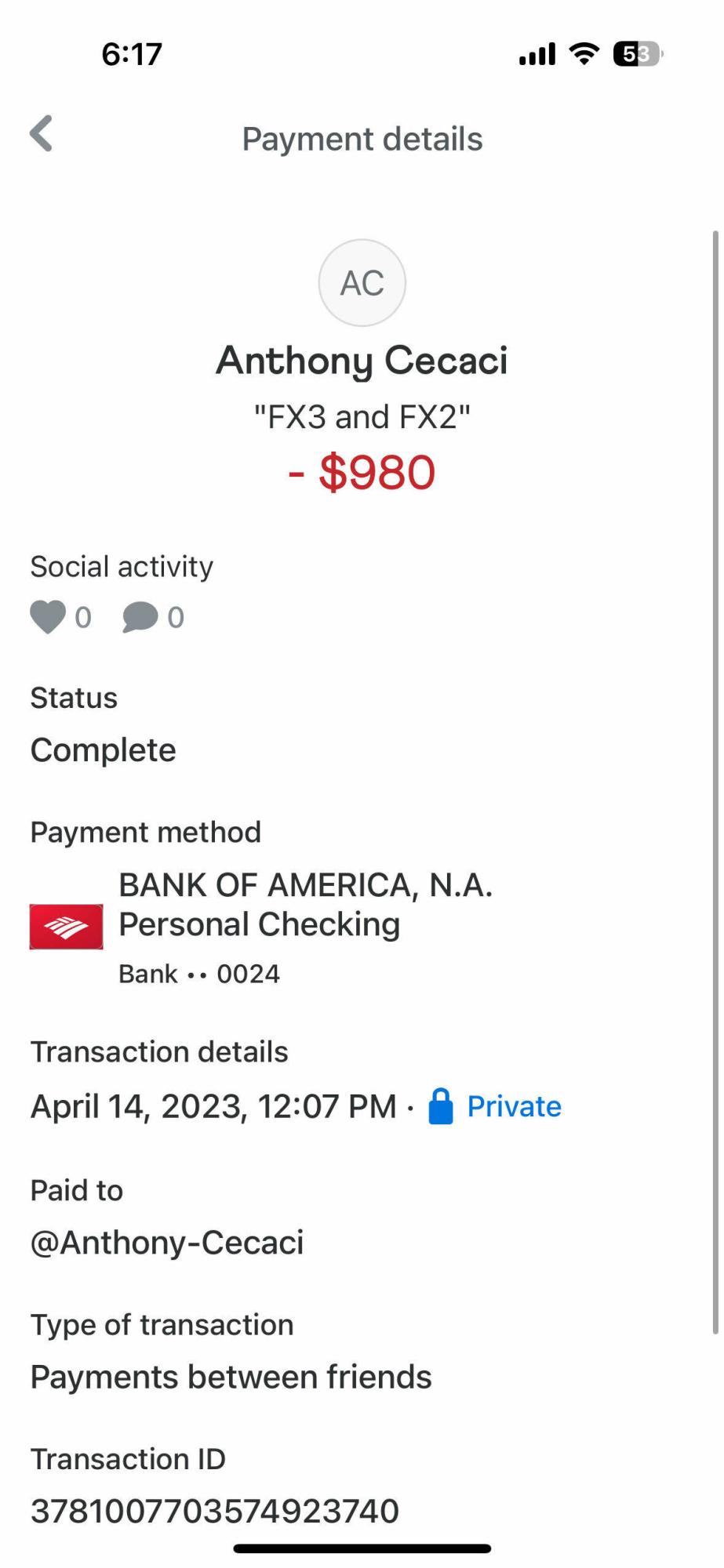Tap the "FX3 and FX2" payment note
The image size is (724, 1568).
[x=362, y=417]
